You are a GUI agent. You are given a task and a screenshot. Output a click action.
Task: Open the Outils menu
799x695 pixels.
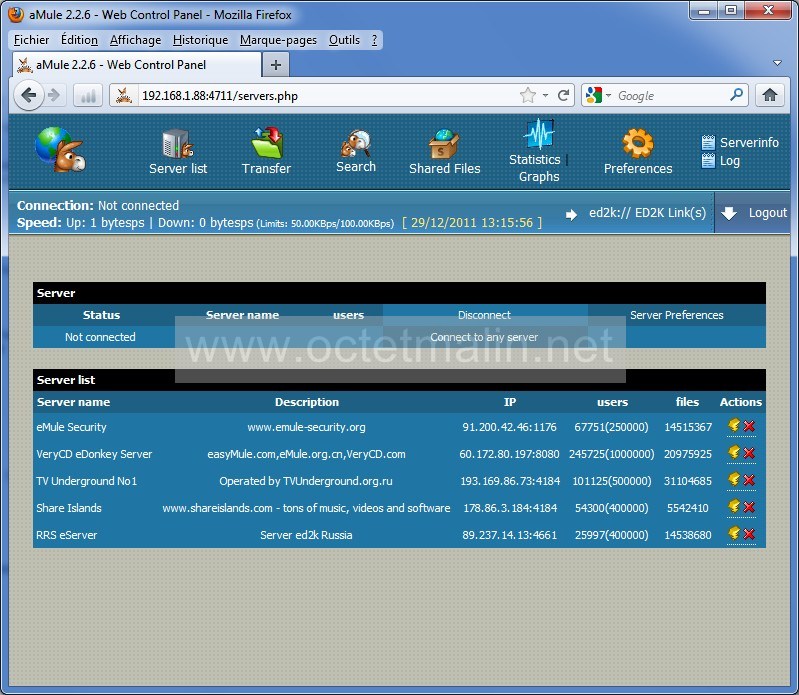[344, 40]
